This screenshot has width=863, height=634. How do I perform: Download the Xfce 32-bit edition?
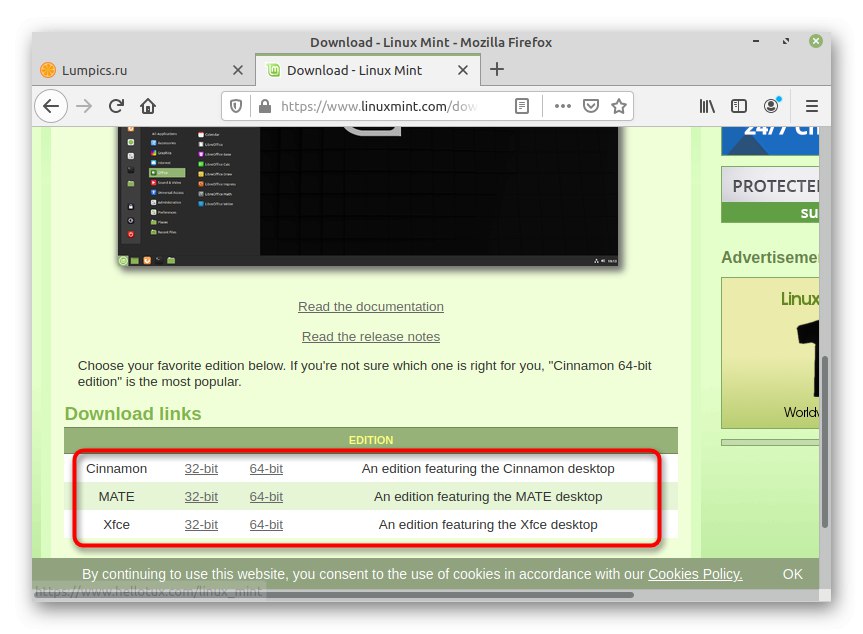tap(201, 524)
